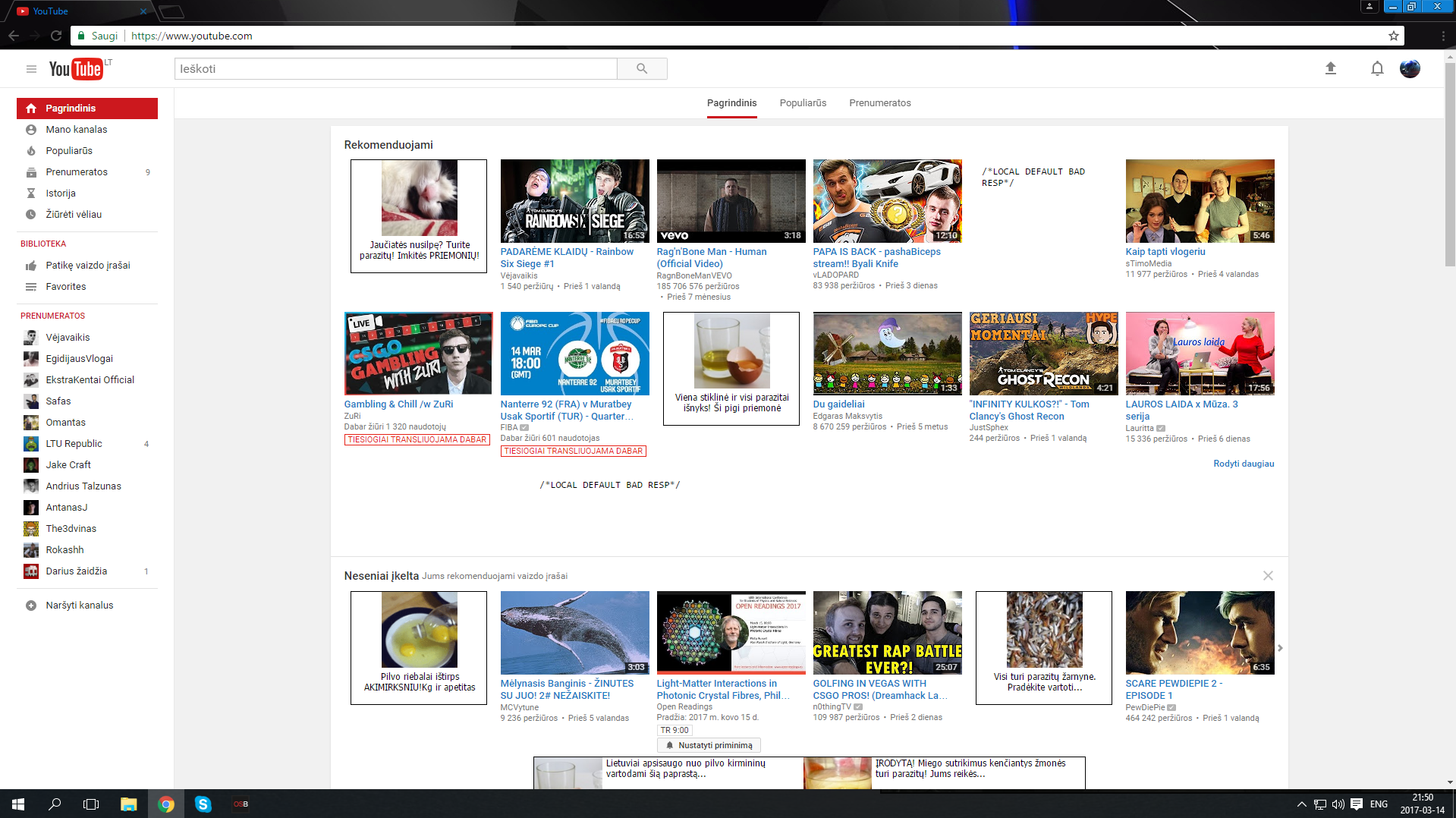The image size is (1456, 818).
Task: Click browser back arrow
Action: tap(14, 36)
